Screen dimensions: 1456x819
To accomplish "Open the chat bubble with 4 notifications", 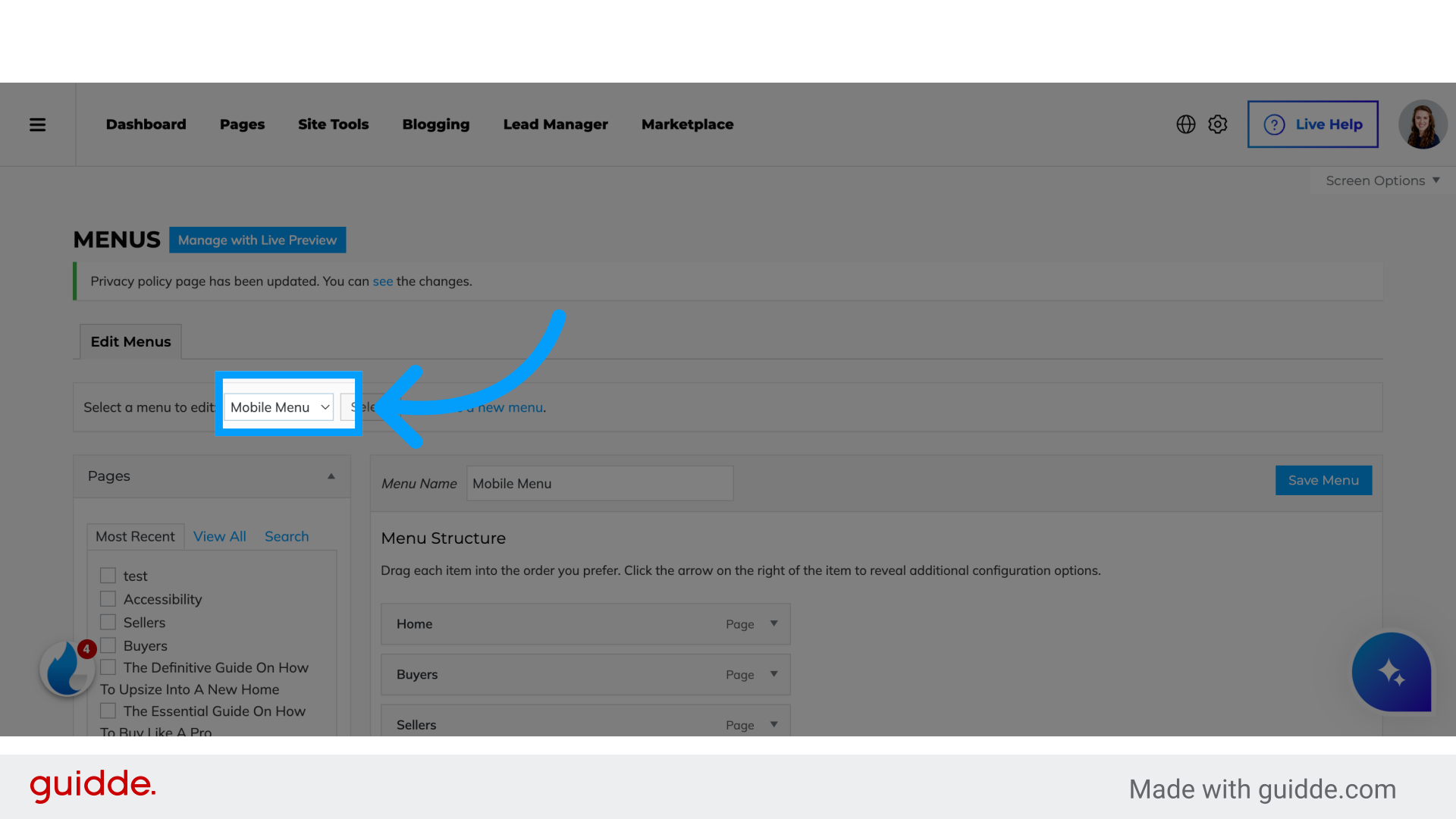I will tap(67, 668).
